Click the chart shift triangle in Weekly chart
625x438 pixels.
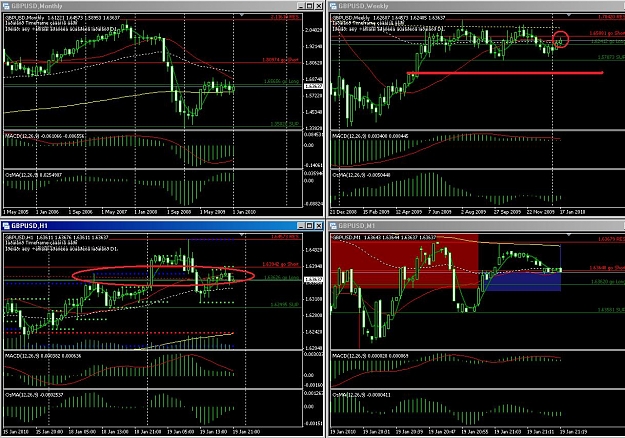[x=569, y=15]
